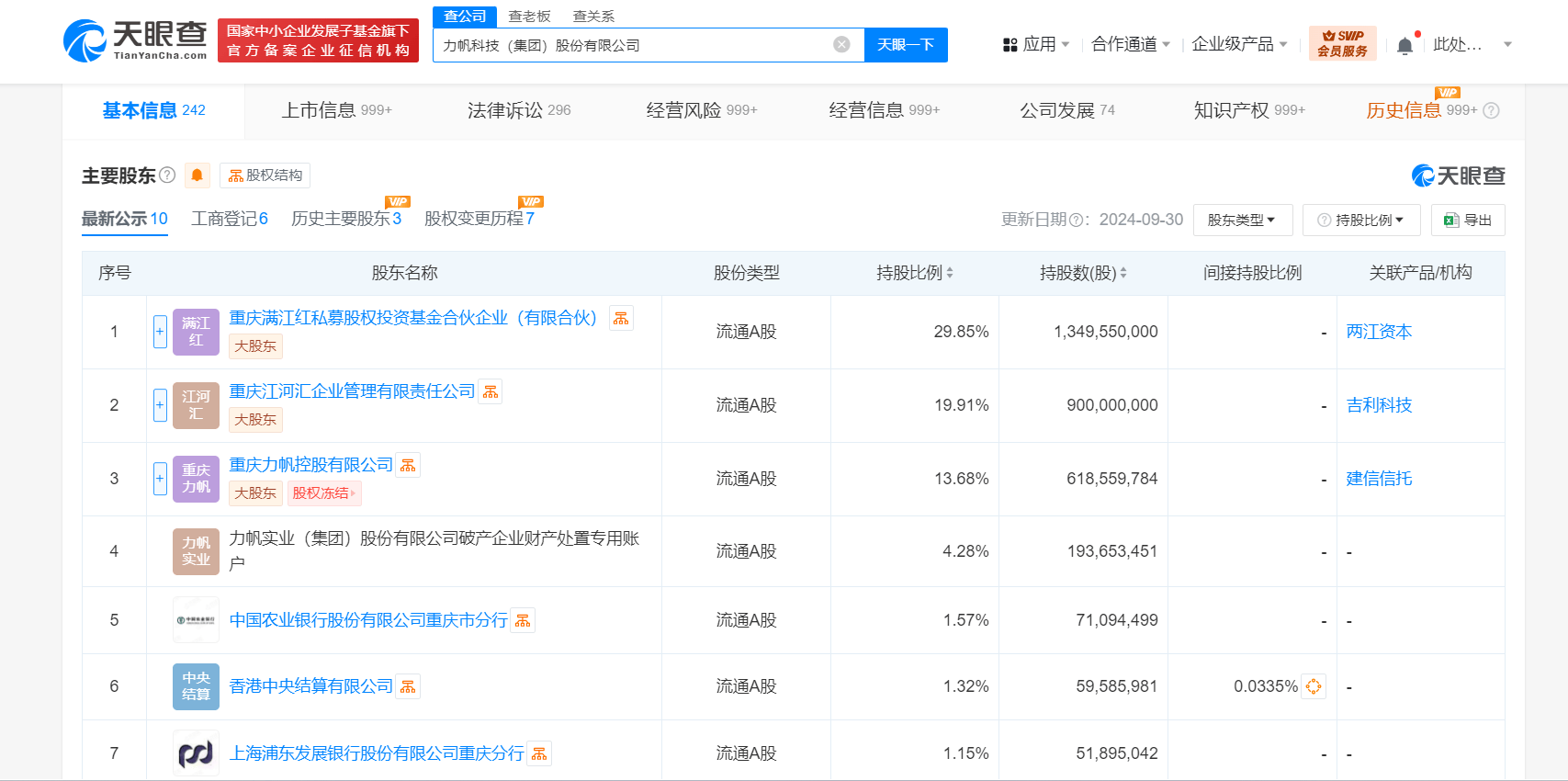Open the help icon next to 主要股东

tap(167, 175)
